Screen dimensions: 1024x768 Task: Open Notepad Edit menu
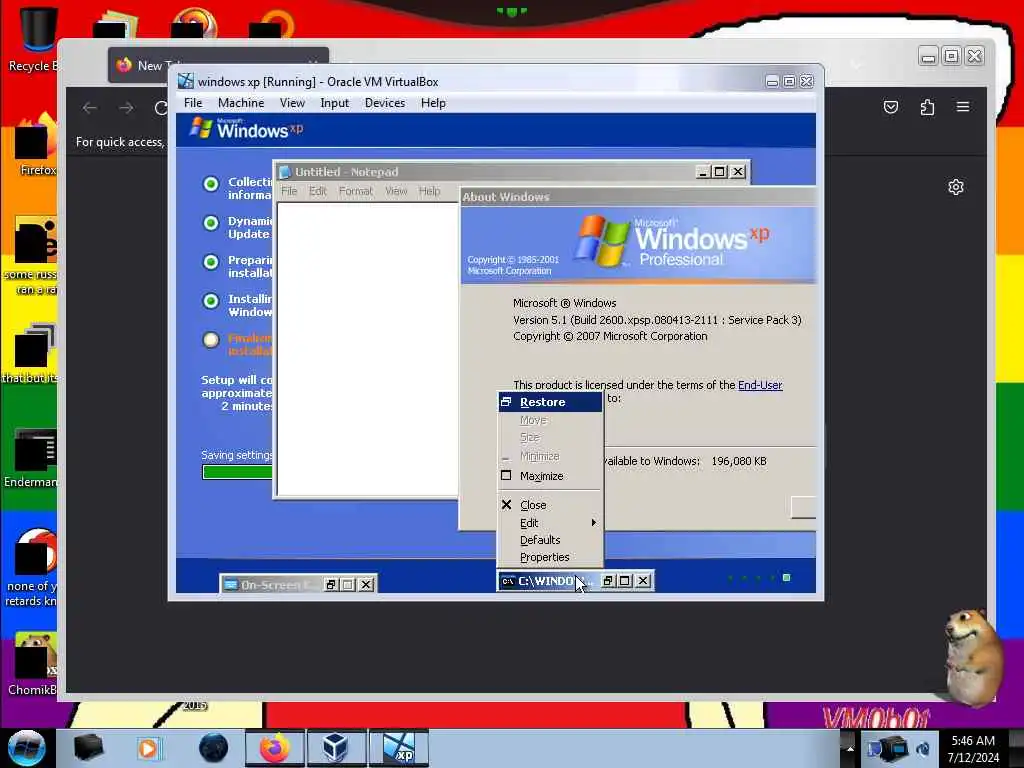tap(317, 191)
